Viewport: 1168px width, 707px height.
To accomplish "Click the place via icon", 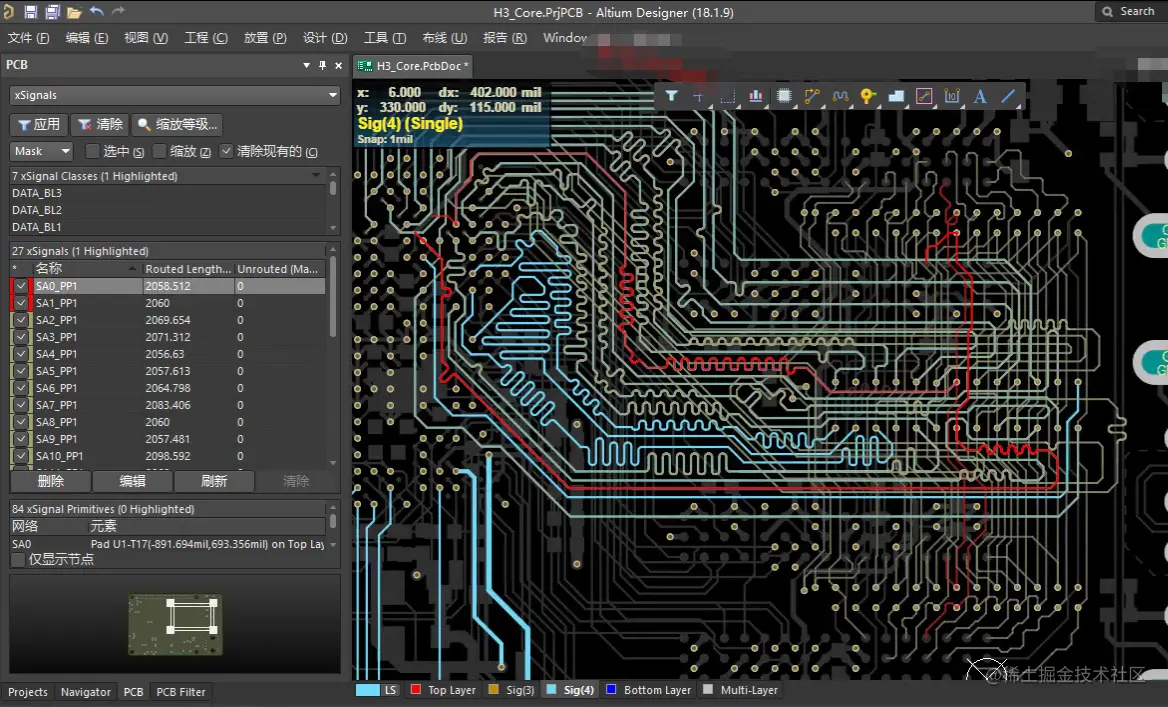I will point(868,96).
